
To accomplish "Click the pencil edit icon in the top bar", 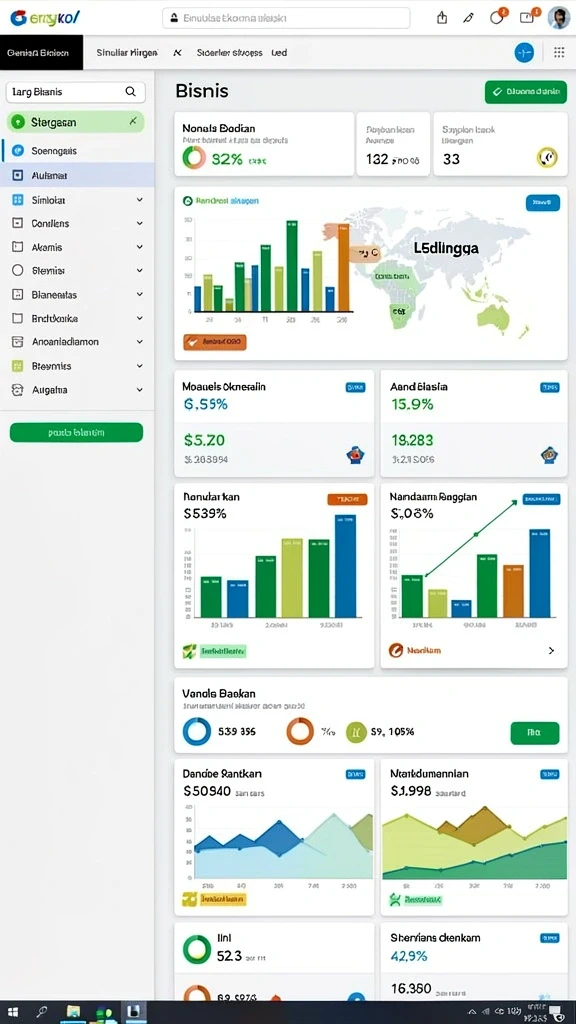I will [x=468, y=18].
